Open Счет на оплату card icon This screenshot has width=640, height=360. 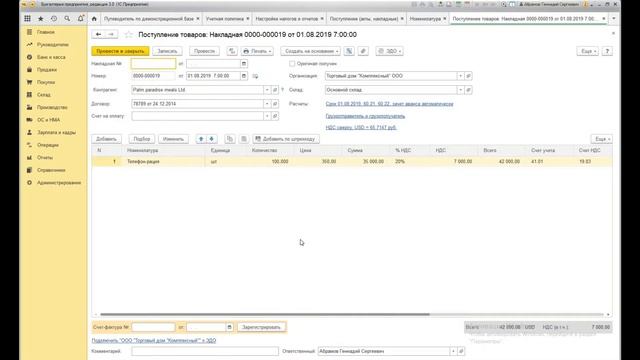pyautogui.click(x=275, y=116)
